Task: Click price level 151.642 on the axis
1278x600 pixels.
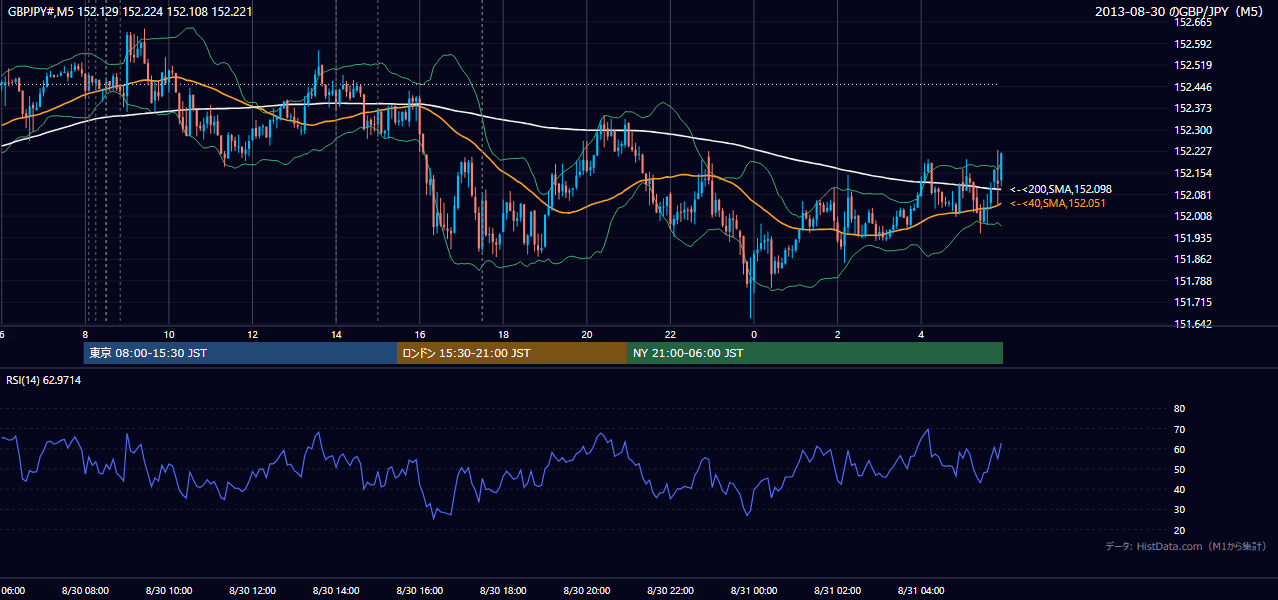Action: tap(1192, 324)
